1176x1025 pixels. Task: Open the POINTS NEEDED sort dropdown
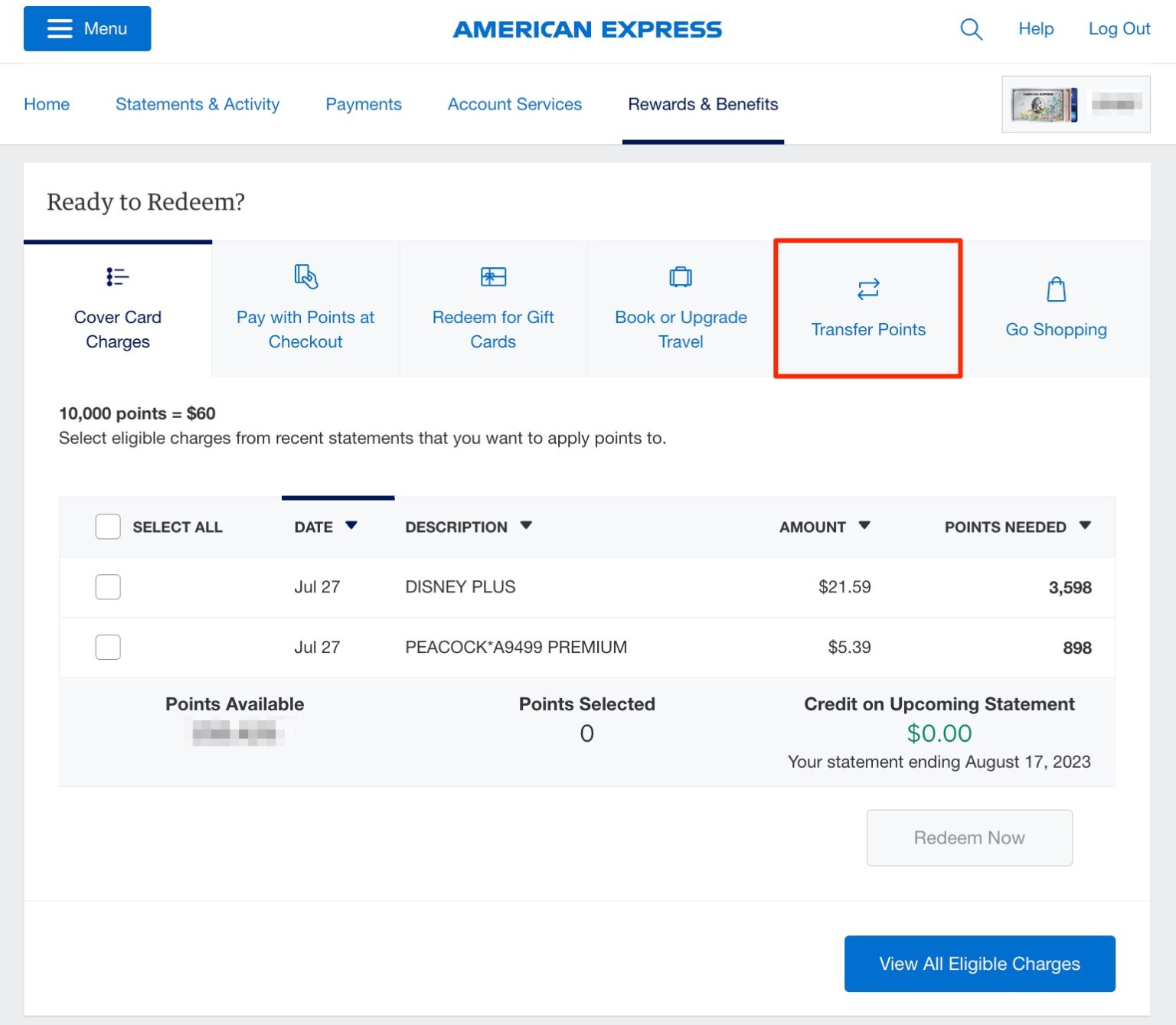coord(1086,526)
